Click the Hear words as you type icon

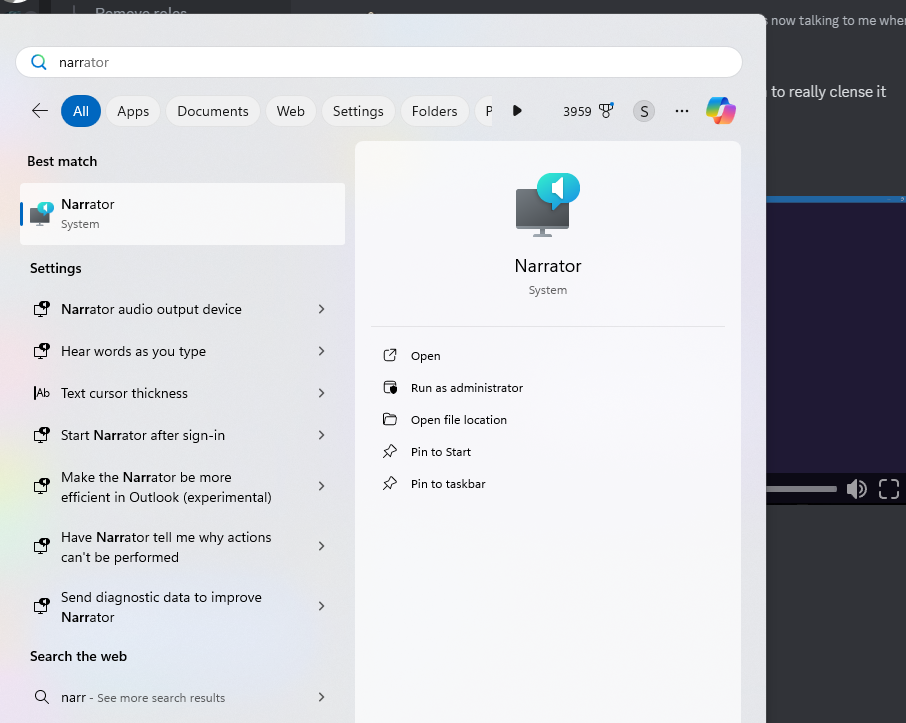(x=42, y=351)
